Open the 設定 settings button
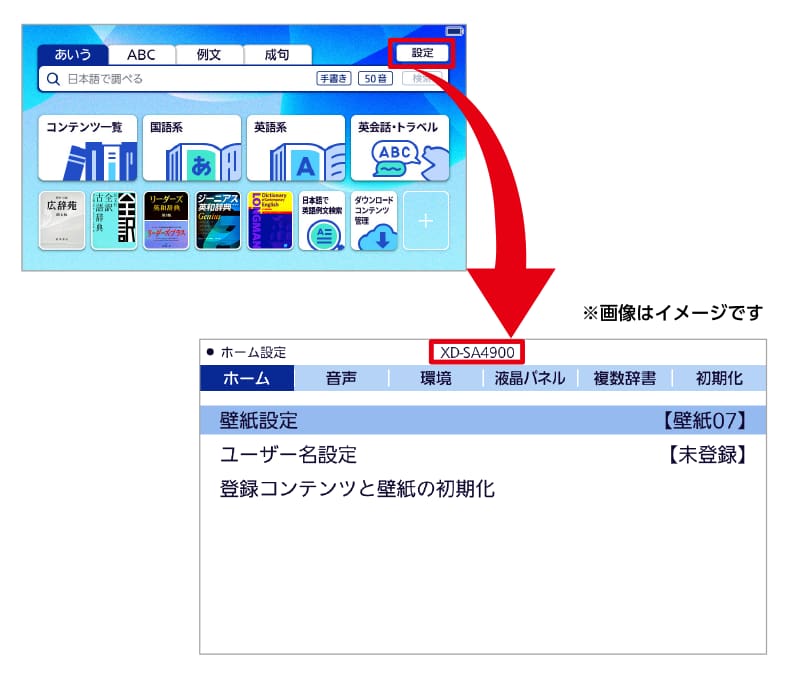This screenshot has width=790, height=677. (422, 53)
